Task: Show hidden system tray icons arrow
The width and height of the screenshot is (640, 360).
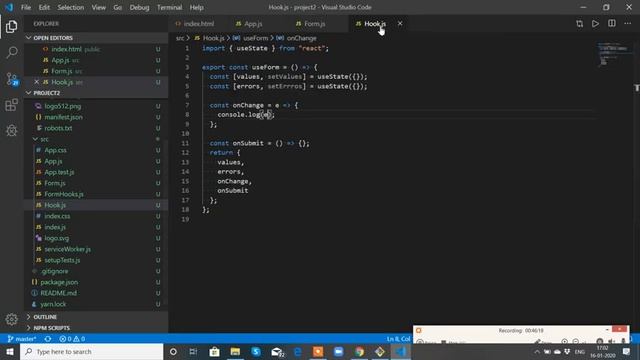Action: pos(537,352)
